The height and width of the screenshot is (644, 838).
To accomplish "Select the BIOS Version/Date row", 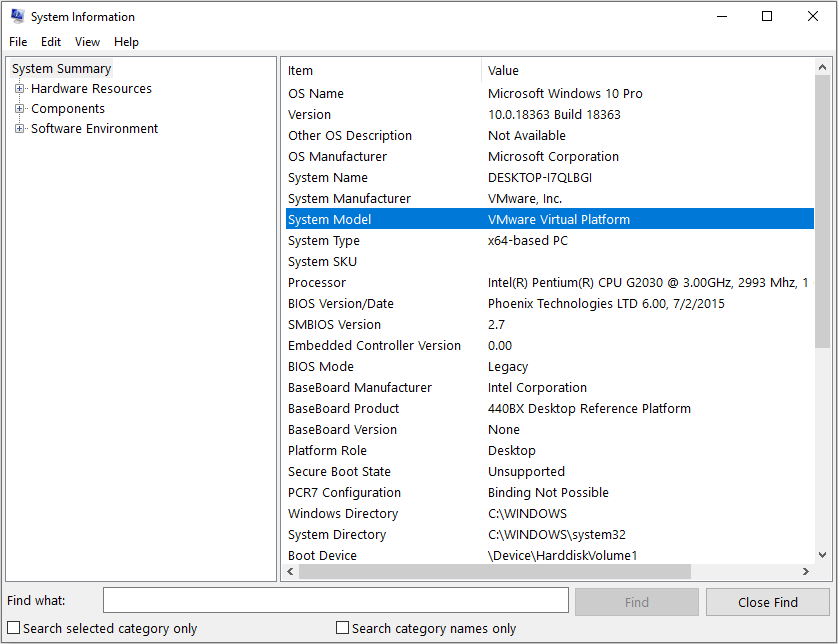I will tap(550, 304).
